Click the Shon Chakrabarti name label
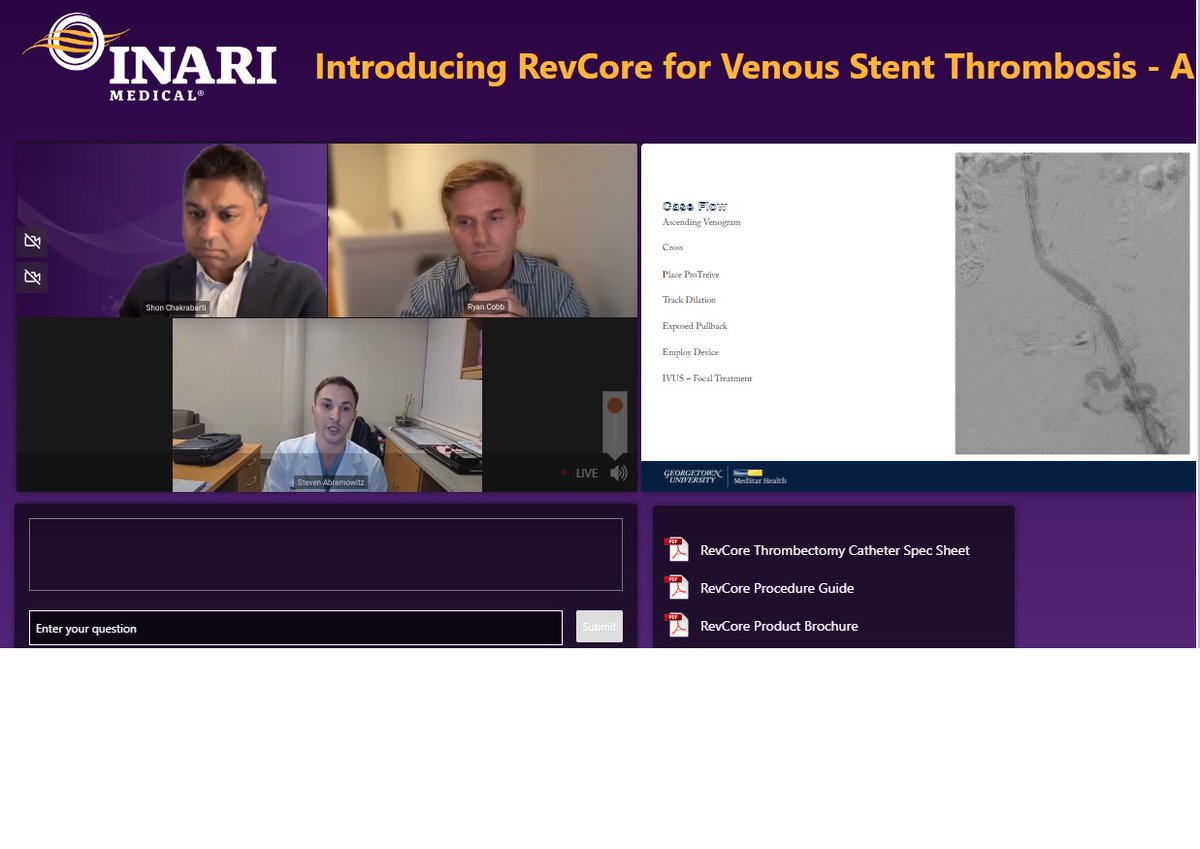This screenshot has width=1200, height=849. (x=174, y=307)
